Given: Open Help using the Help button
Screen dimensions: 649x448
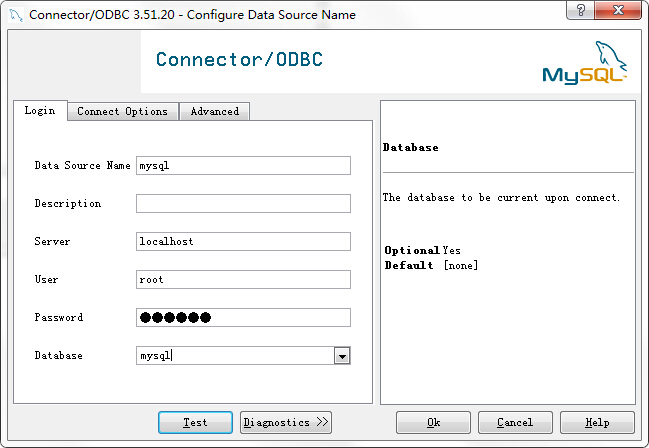Looking at the screenshot, I should [597, 422].
